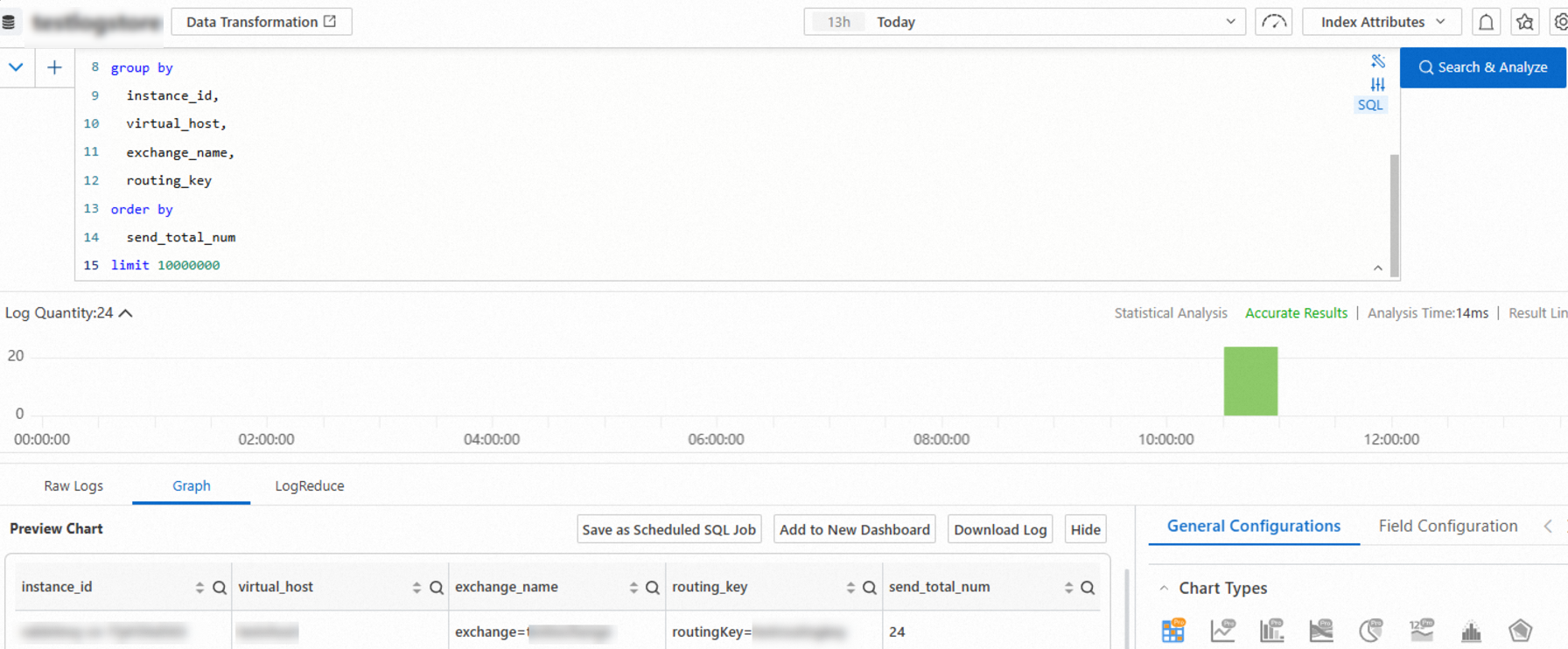
Task: Click the Statistical Analysis label
Action: [1171, 313]
